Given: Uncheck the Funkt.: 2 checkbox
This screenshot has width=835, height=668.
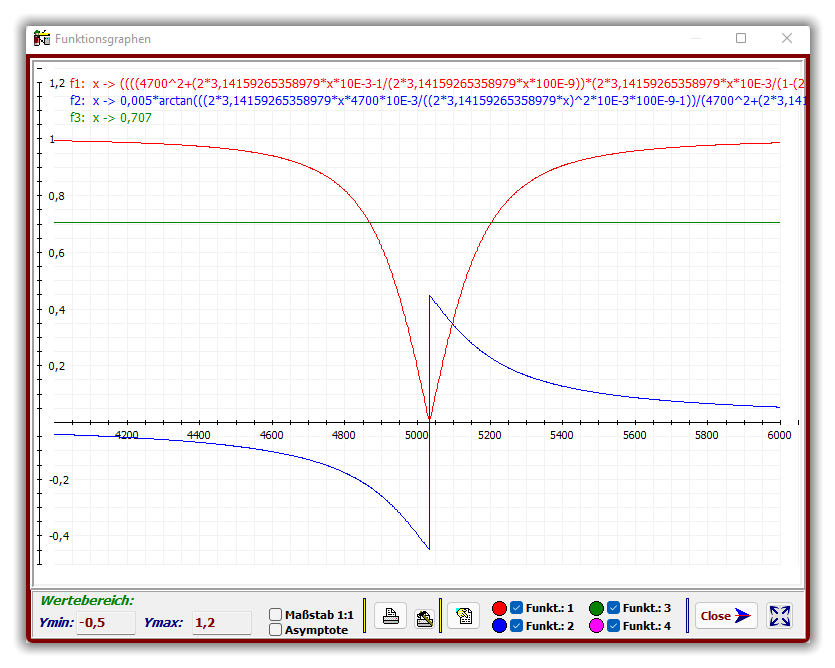Looking at the screenshot, I should pyautogui.click(x=517, y=625).
